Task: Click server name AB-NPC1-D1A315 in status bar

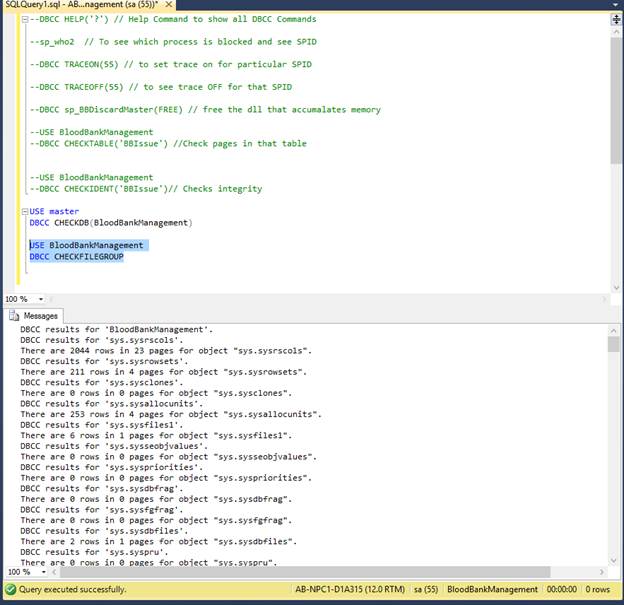Action: pos(349,589)
